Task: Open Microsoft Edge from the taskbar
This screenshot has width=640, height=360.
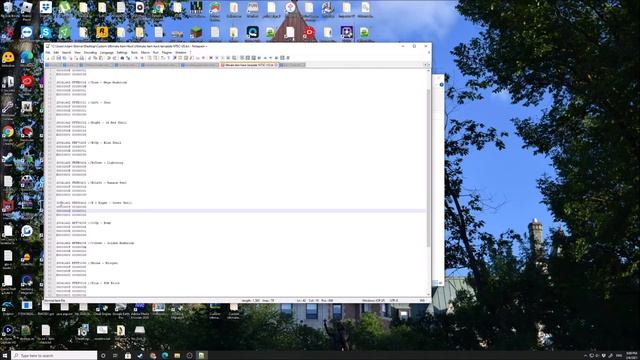Action: (165, 356)
